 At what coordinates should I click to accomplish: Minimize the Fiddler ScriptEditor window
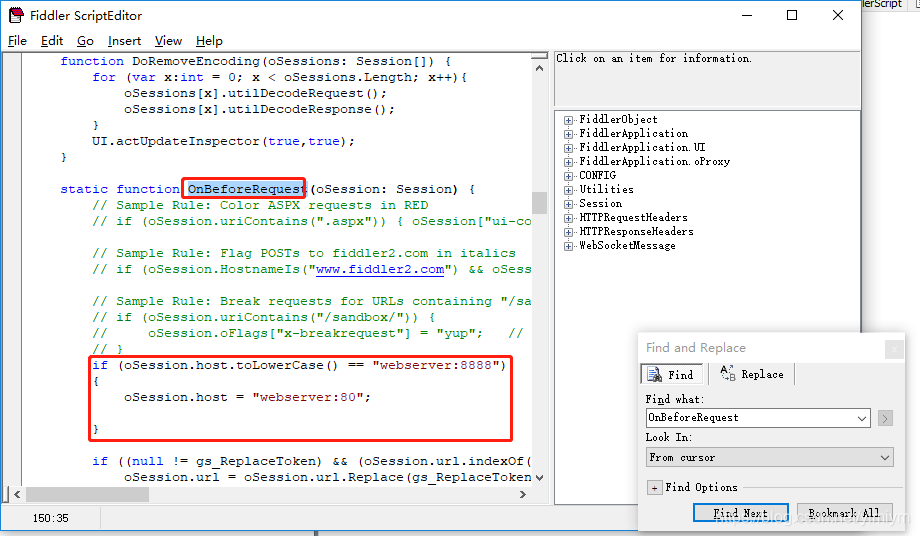click(747, 15)
